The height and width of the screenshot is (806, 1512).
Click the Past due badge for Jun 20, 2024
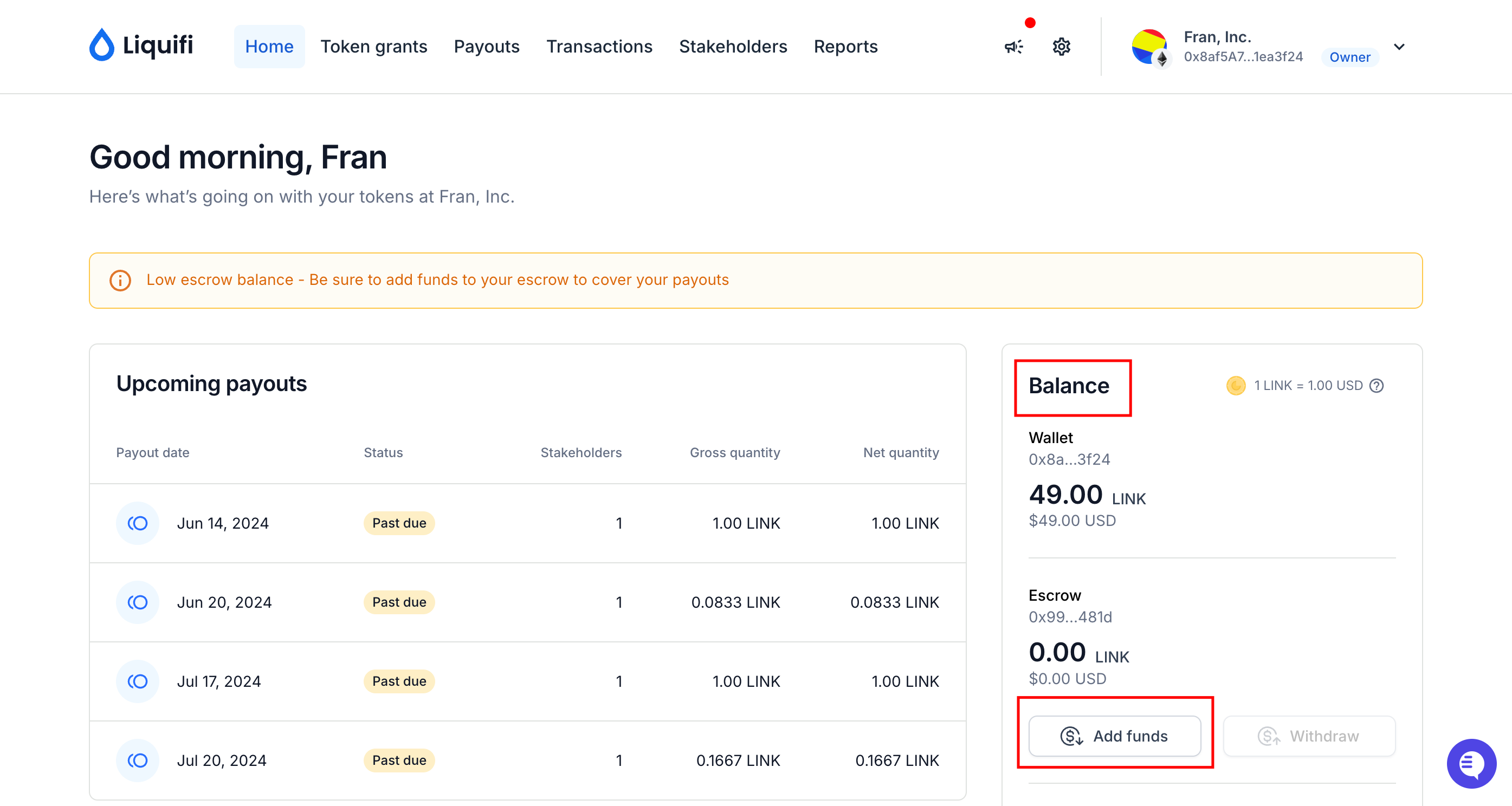coord(399,602)
